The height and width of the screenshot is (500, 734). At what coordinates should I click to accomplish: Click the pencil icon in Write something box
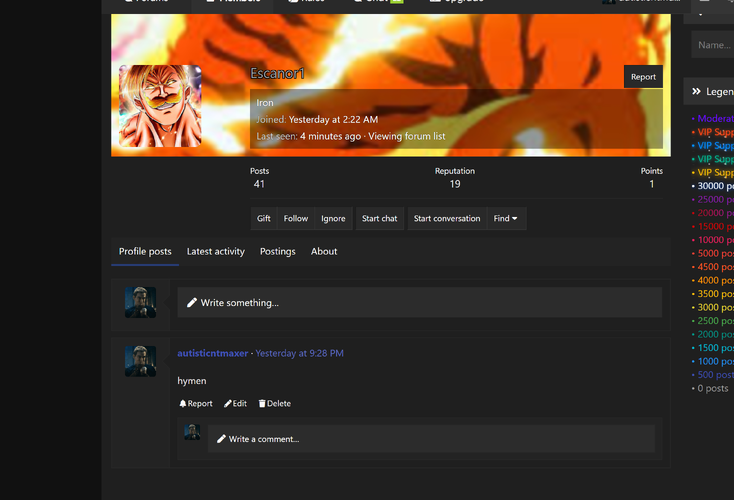[192, 303]
